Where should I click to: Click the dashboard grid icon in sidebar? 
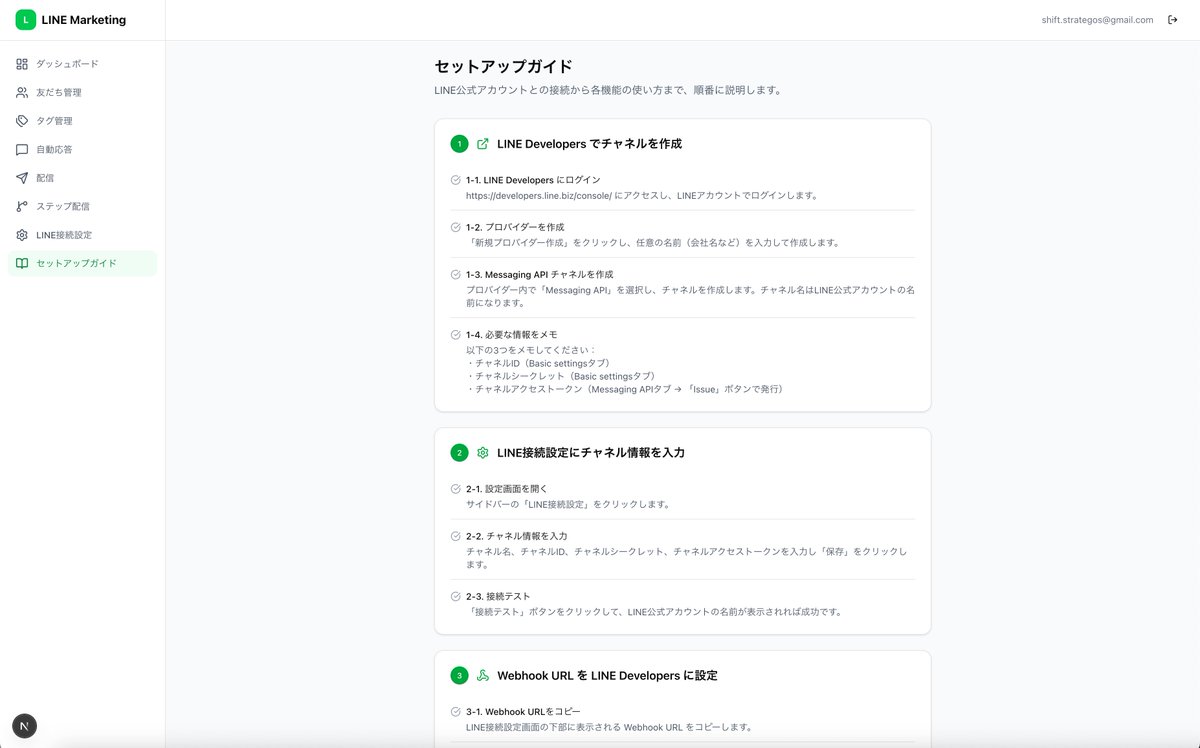22,64
